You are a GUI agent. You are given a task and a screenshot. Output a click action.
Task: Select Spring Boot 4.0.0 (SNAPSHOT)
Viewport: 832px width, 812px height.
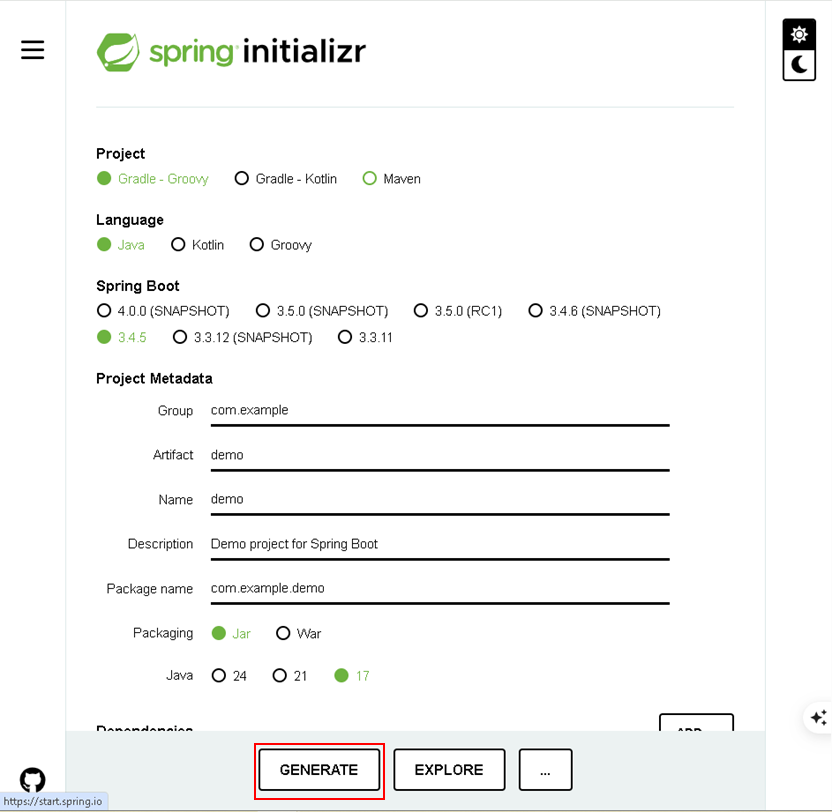tap(163, 311)
